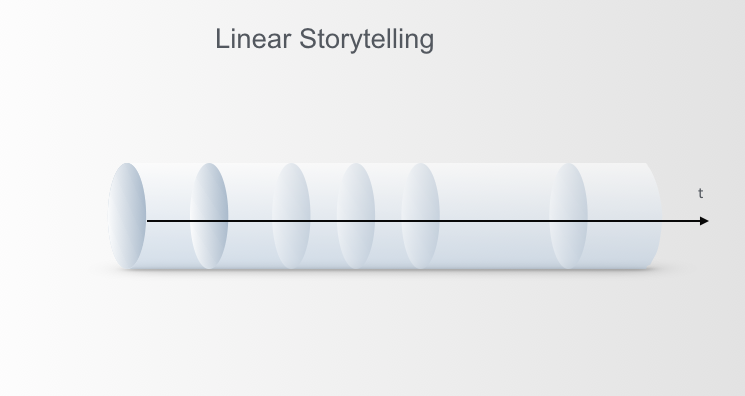Select the third disc in the cylinder

[291, 216]
